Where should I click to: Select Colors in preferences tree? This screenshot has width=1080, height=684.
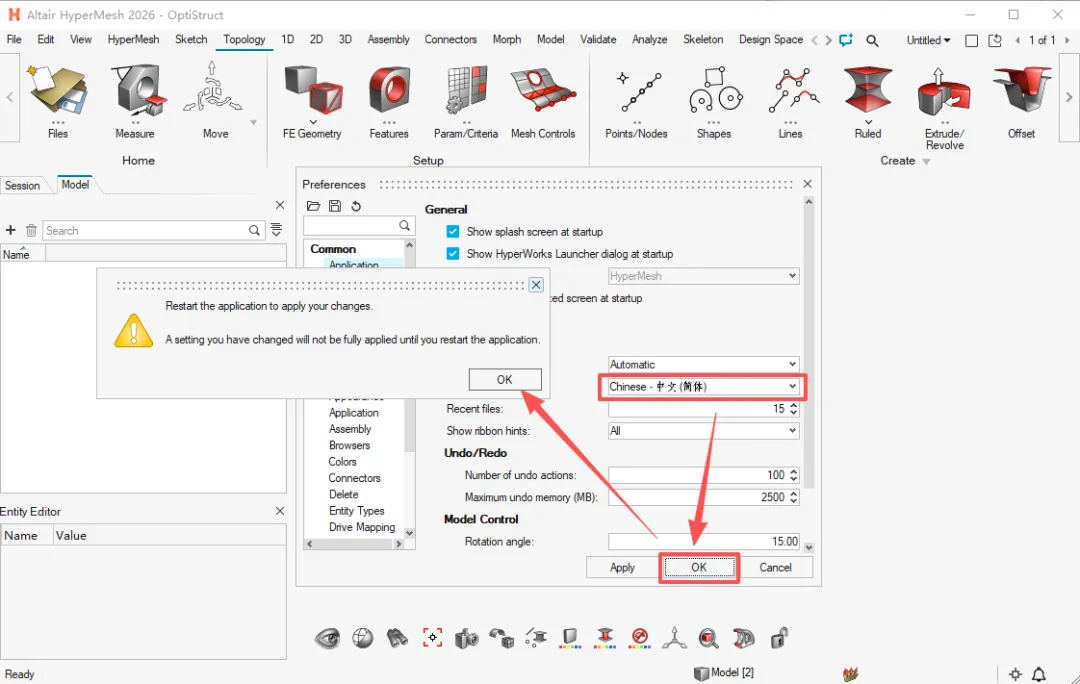(342, 462)
